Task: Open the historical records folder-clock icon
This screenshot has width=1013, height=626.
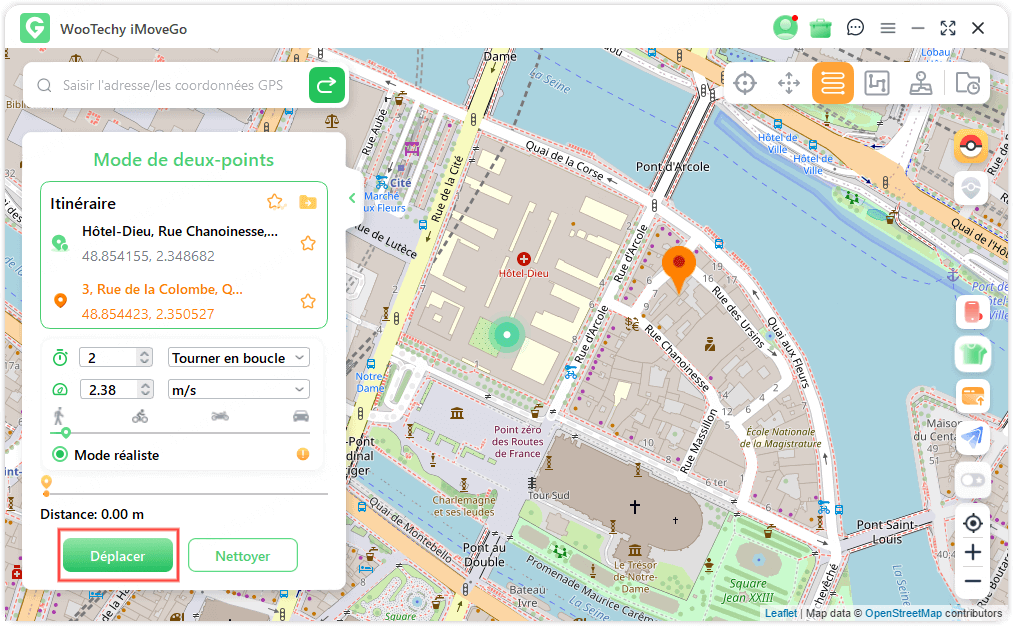Action: [967, 84]
